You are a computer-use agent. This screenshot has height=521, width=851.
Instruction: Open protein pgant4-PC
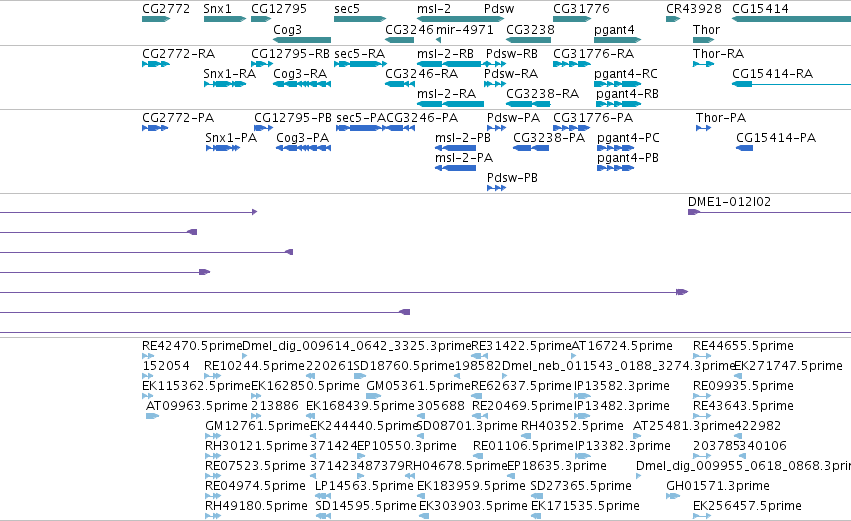[615, 148]
